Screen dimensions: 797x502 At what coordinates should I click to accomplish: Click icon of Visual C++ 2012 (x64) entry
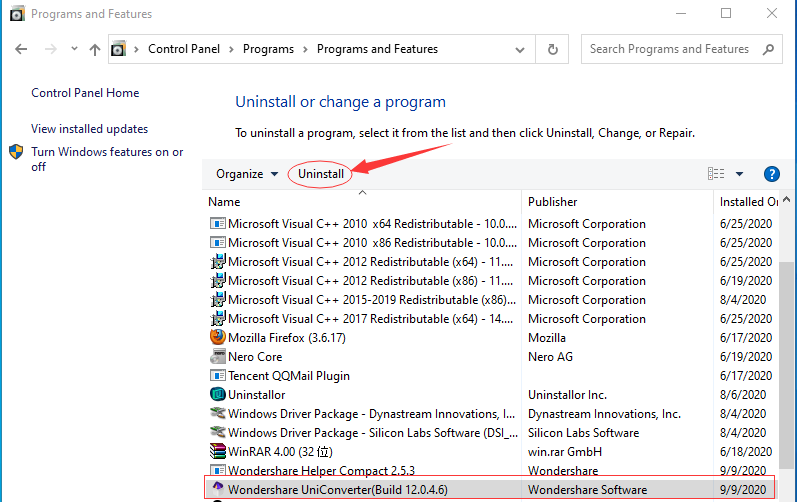point(218,262)
